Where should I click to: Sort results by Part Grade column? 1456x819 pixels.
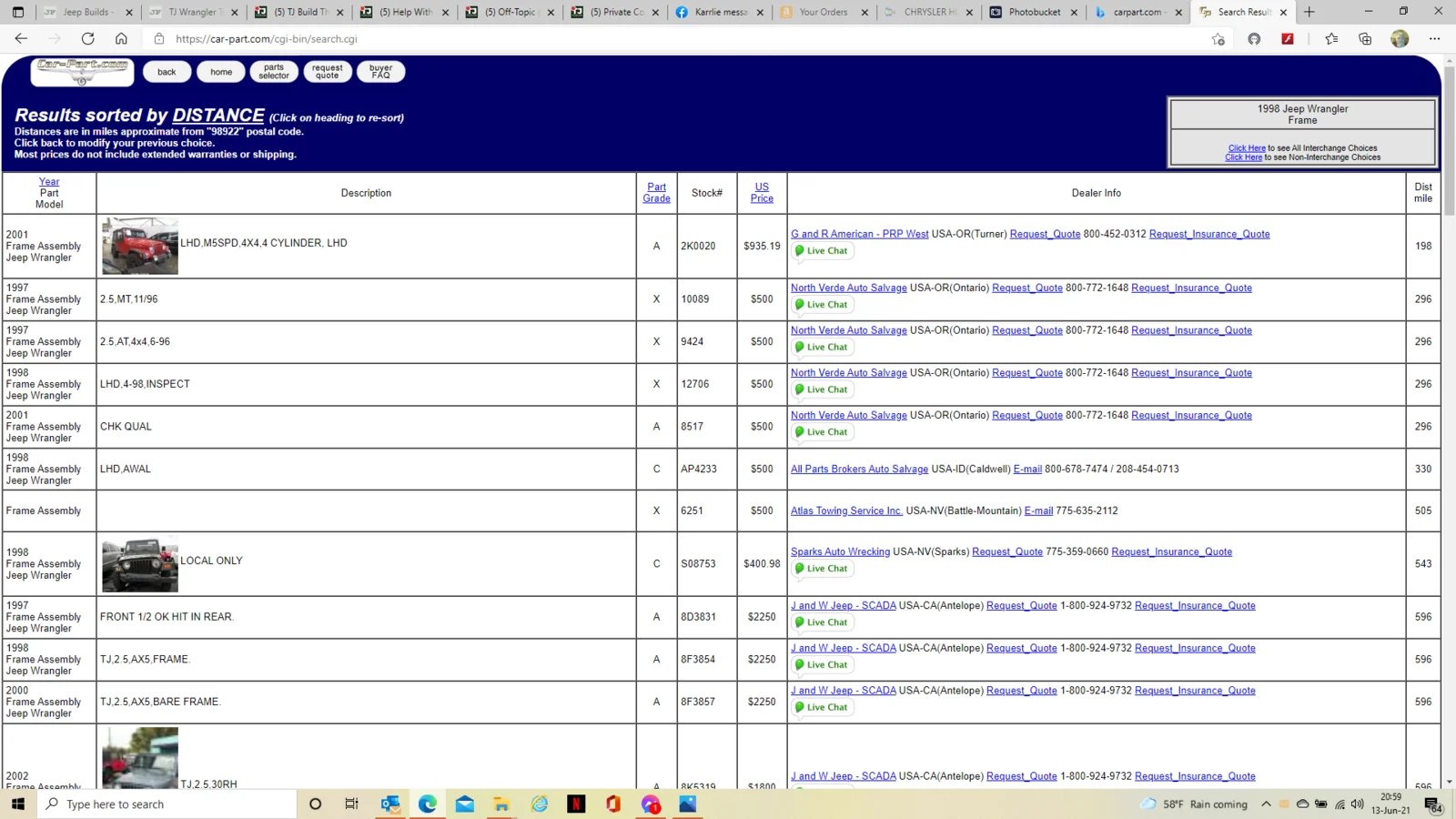tap(656, 193)
